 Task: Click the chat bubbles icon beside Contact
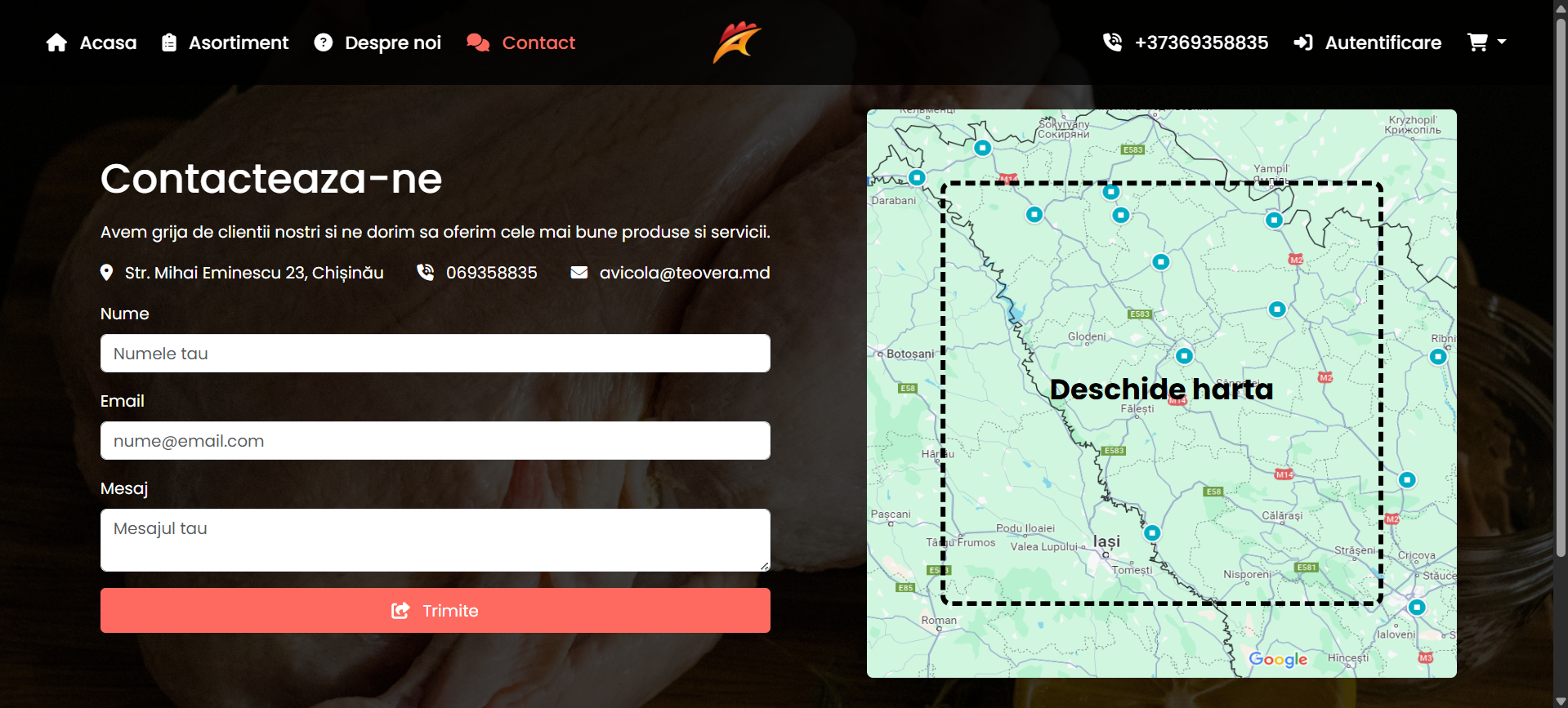(x=478, y=42)
